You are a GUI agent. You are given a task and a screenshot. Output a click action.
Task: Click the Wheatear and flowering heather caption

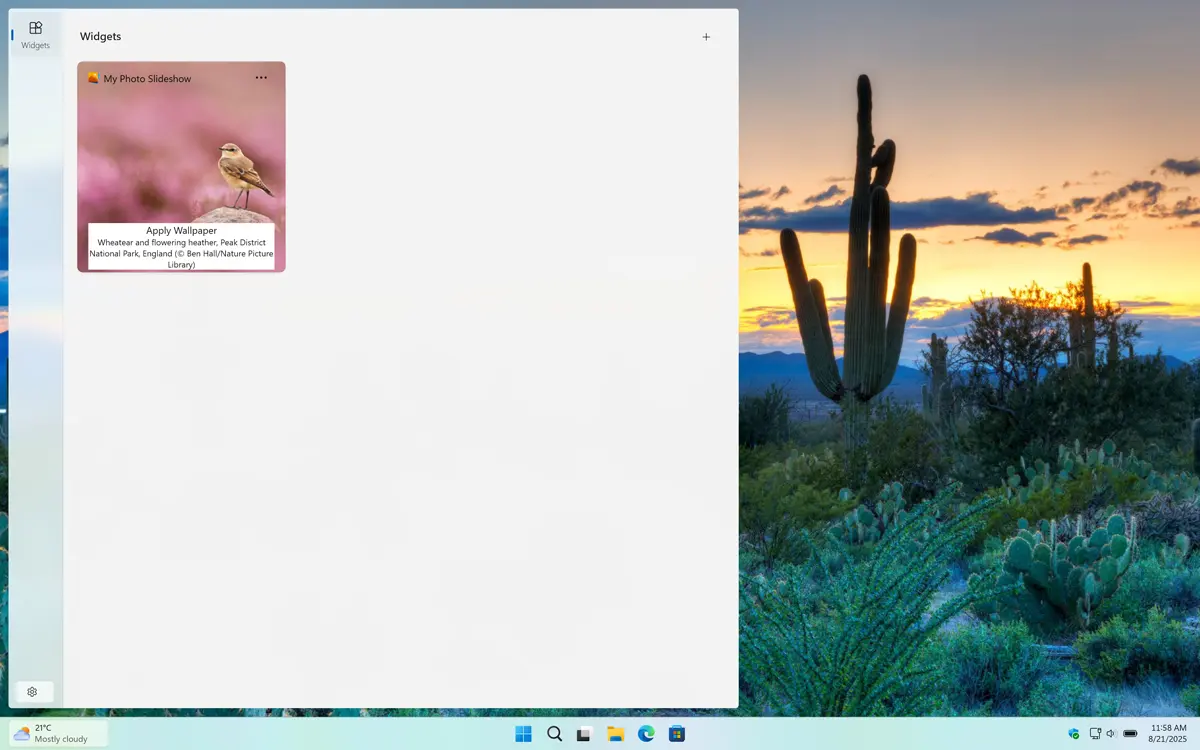pyautogui.click(x=181, y=254)
